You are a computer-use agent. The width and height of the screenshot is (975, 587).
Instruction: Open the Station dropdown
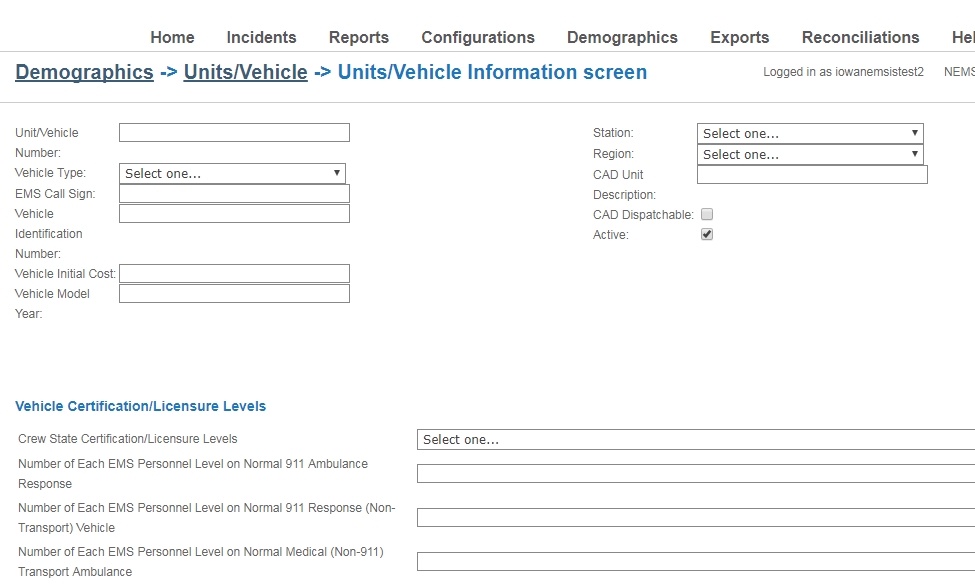pos(810,133)
